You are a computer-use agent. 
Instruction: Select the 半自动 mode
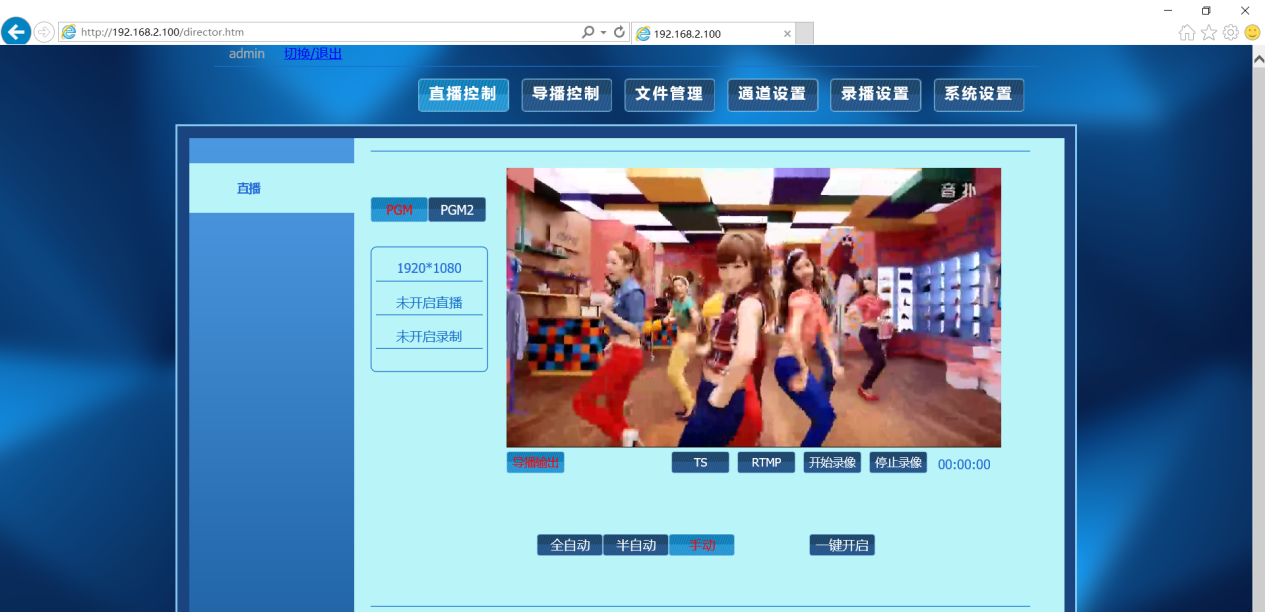tap(636, 545)
